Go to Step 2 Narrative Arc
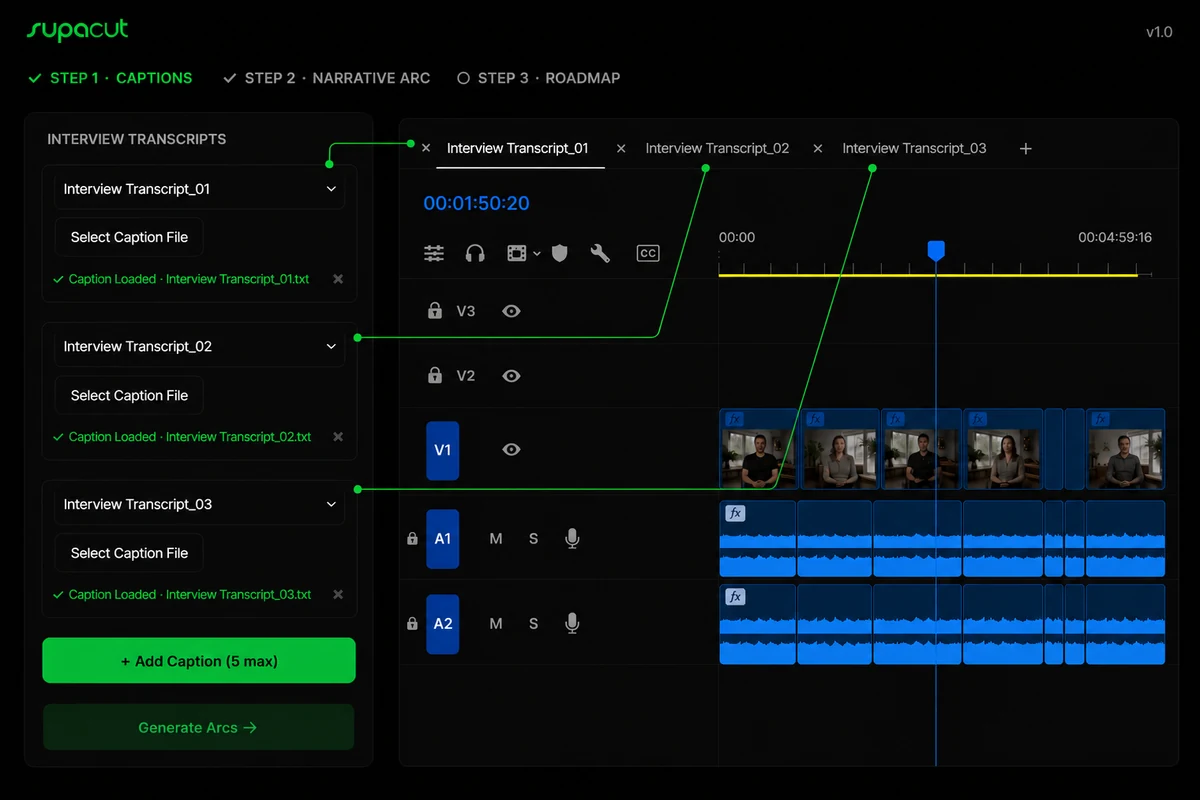 click(327, 78)
